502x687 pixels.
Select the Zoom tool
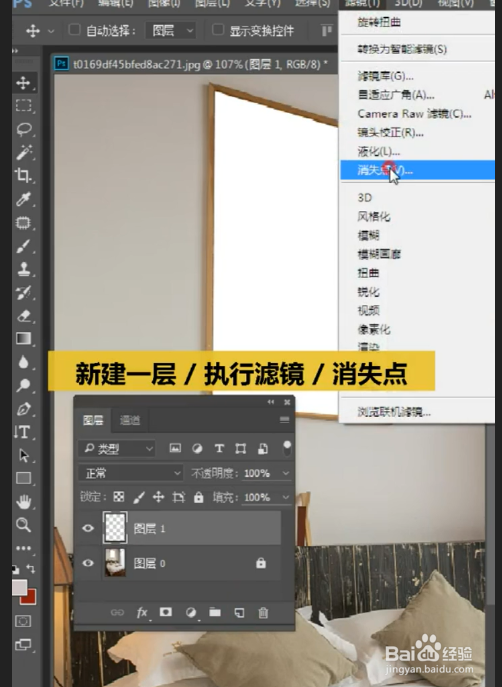(x=23, y=524)
